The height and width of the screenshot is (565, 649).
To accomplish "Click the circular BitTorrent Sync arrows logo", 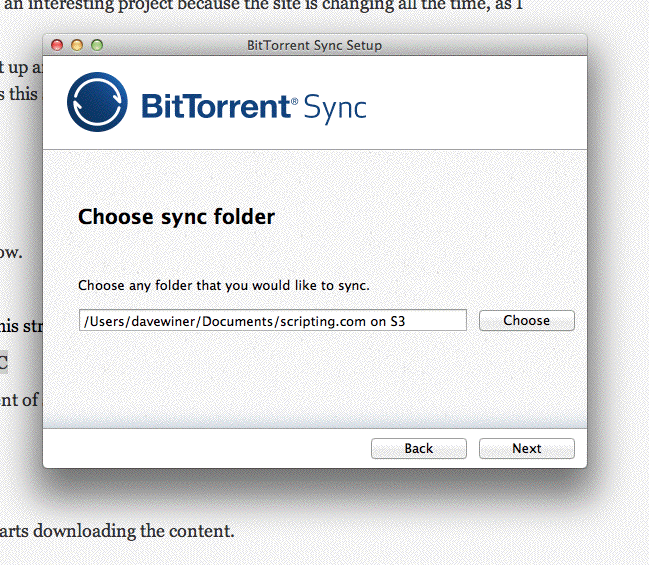I will coord(97,102).
